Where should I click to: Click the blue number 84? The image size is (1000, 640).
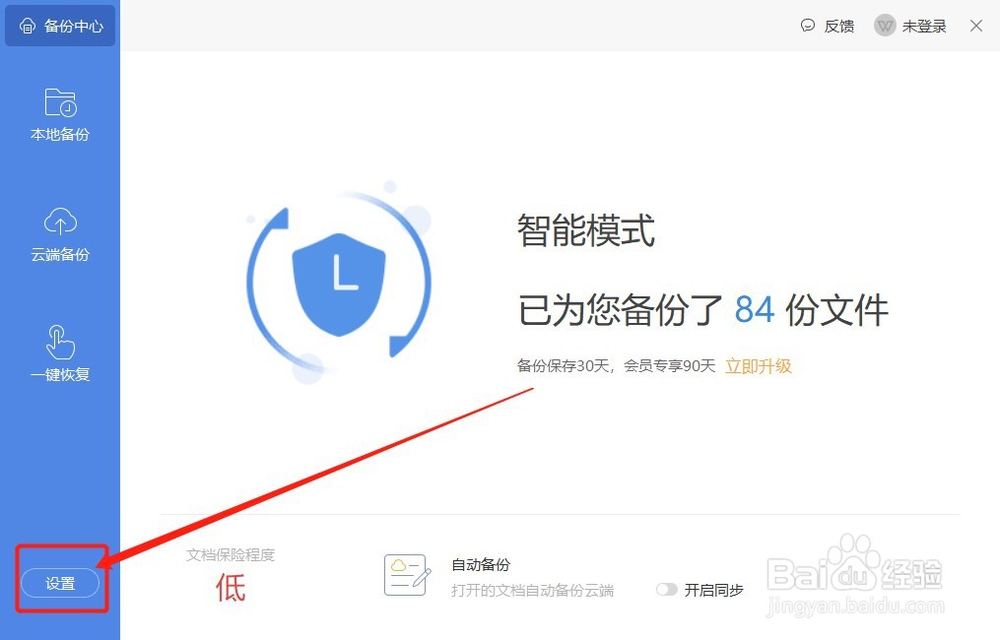point(754,310)
